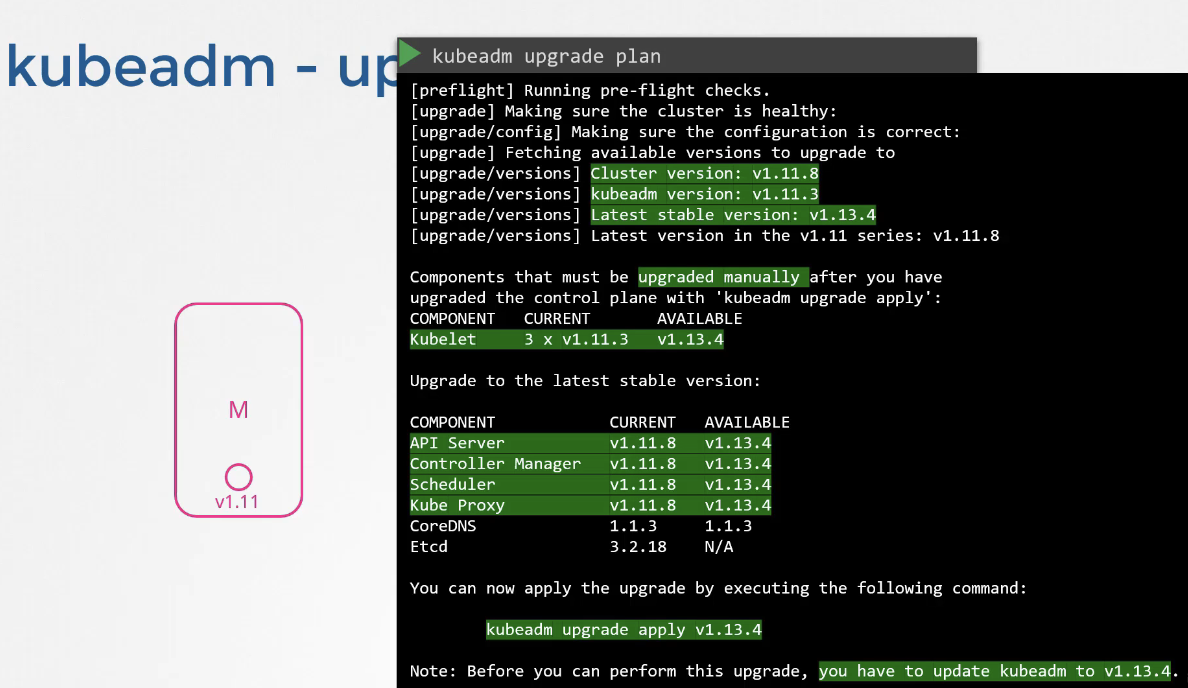Click 'You can now apply the upgrade' line
1188x688 pixels.
tap(718, 589)
